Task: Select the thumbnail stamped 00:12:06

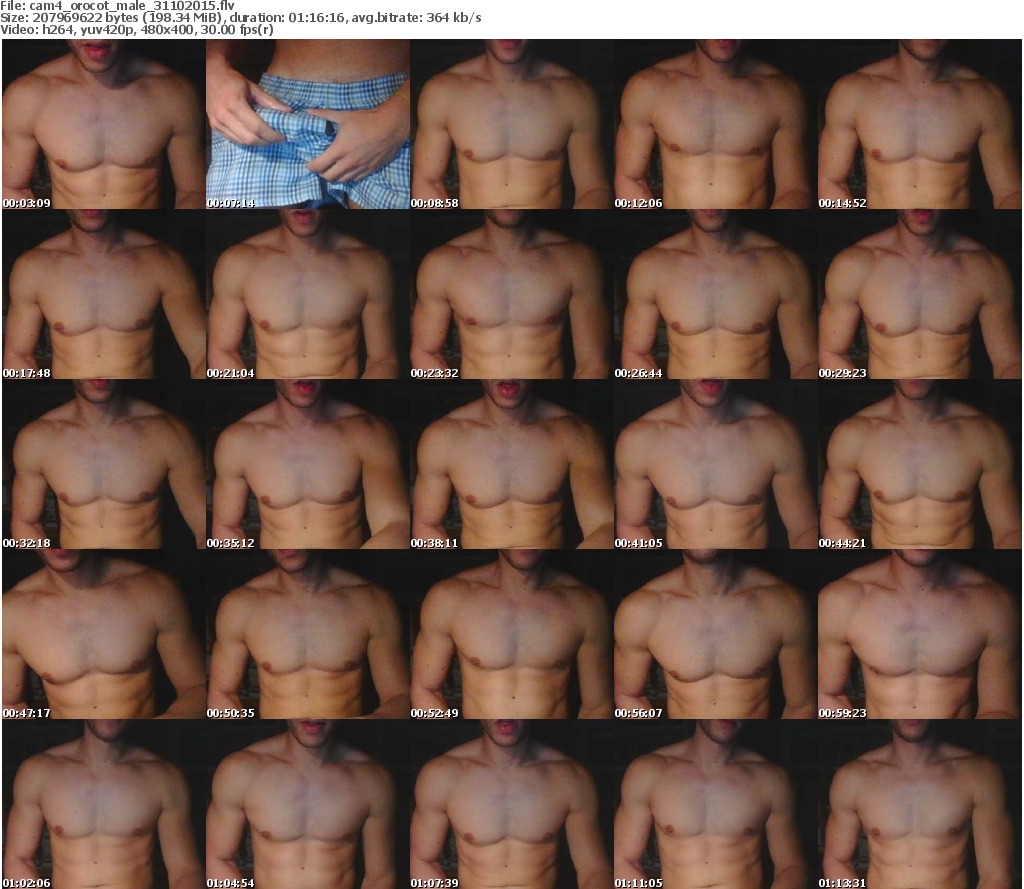Action: 716,124
